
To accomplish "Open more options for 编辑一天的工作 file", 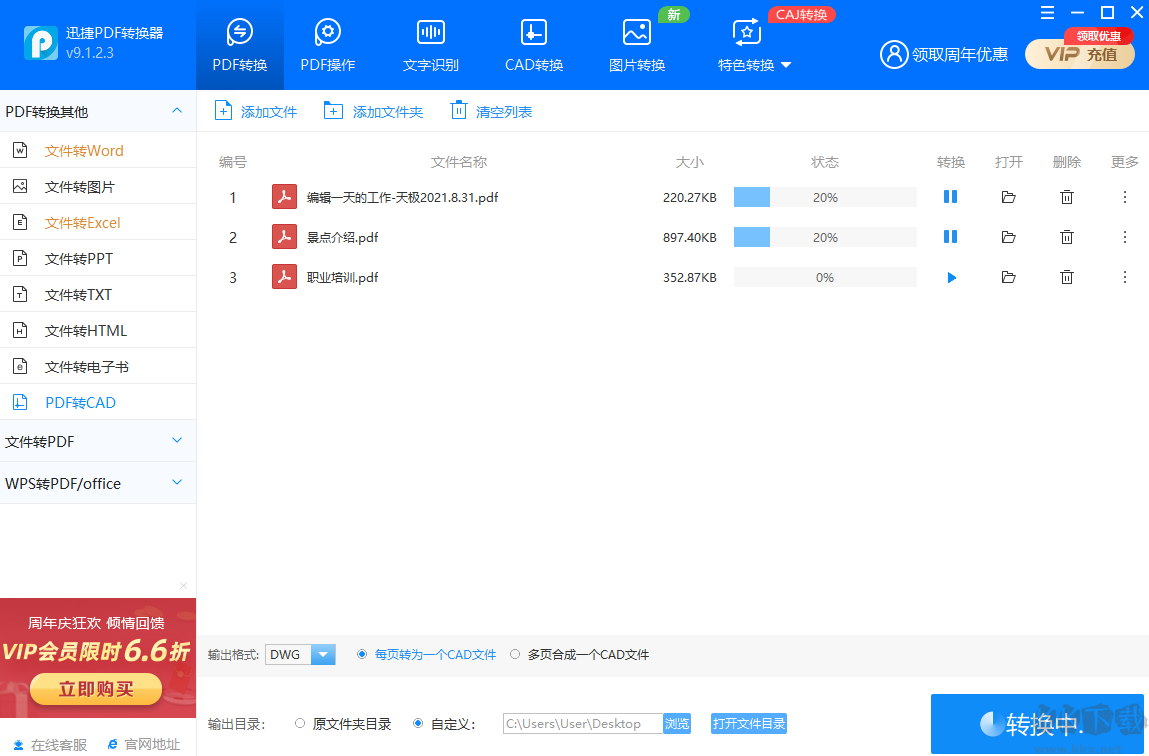I will [1125, 197].
